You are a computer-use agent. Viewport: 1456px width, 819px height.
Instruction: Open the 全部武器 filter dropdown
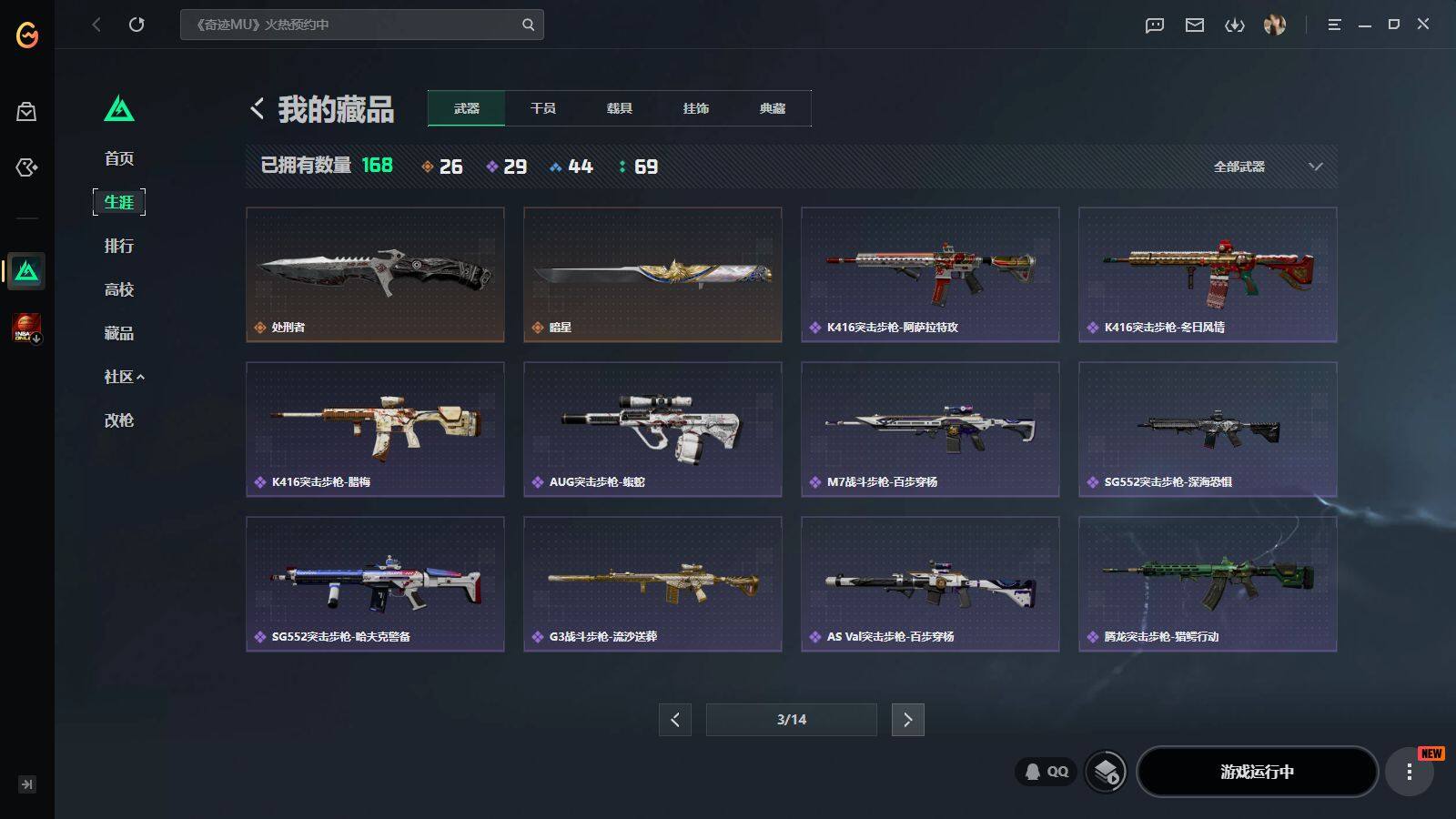(x=1268, y=167)
